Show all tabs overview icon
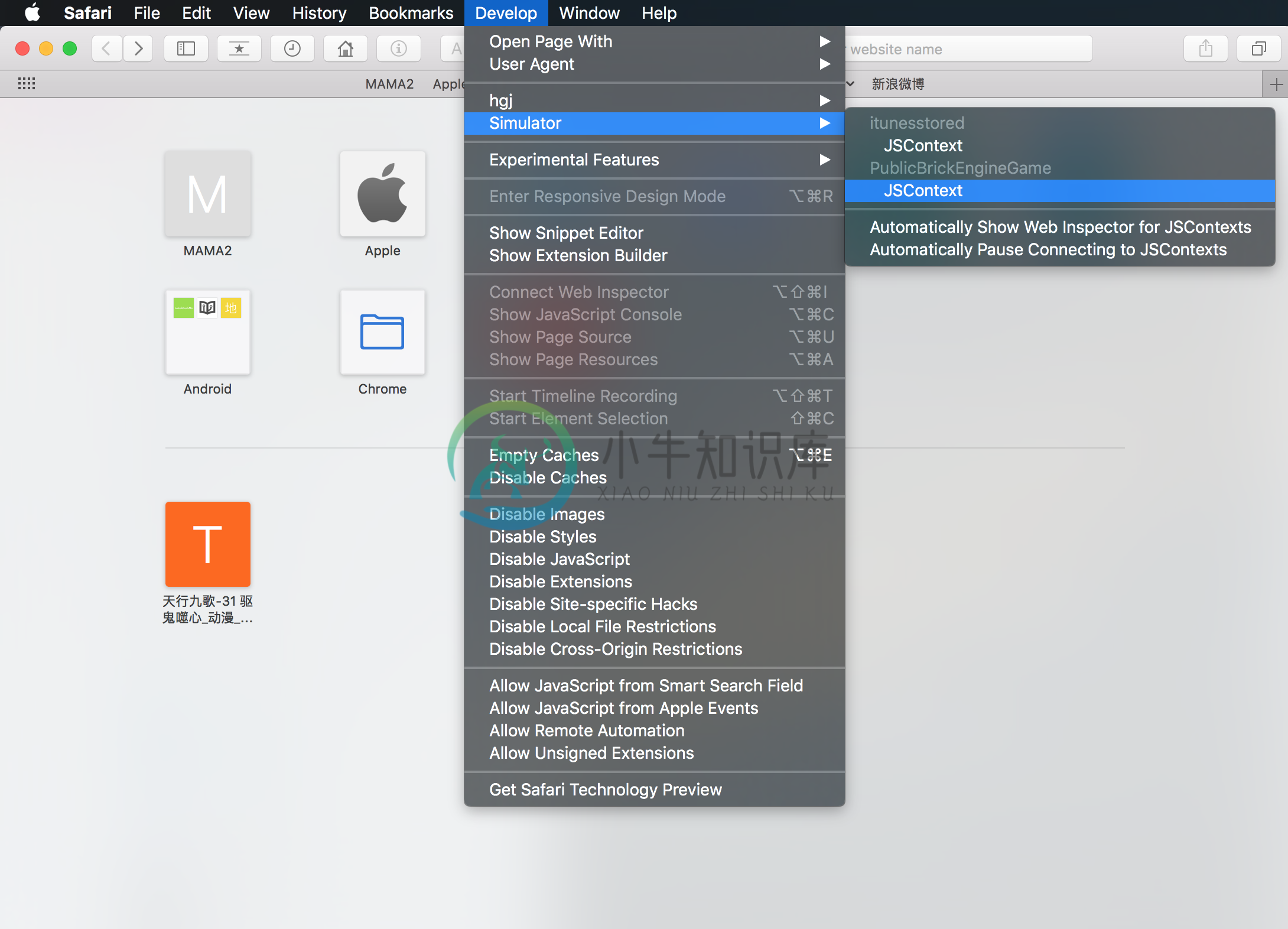The image size is (1288, 929). (1259, 48)
